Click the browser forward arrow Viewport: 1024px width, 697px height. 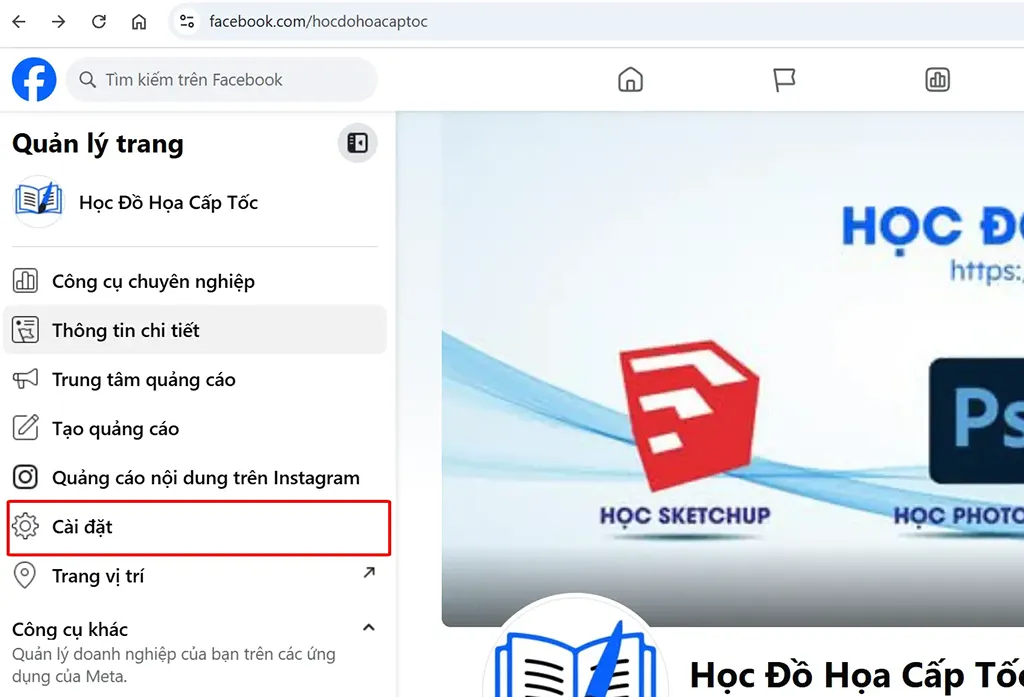59,21
